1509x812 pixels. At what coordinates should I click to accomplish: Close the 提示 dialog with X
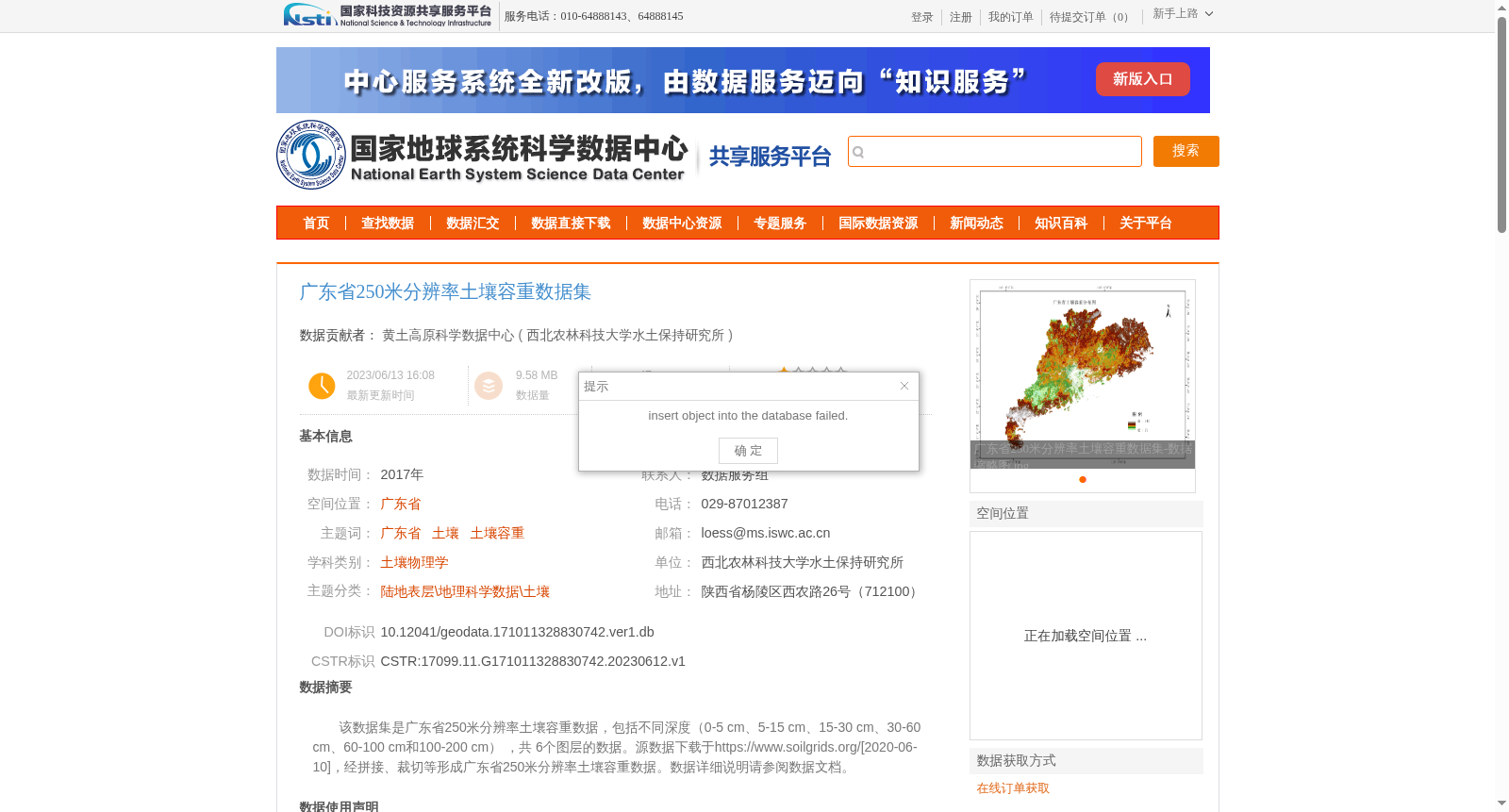904,386
